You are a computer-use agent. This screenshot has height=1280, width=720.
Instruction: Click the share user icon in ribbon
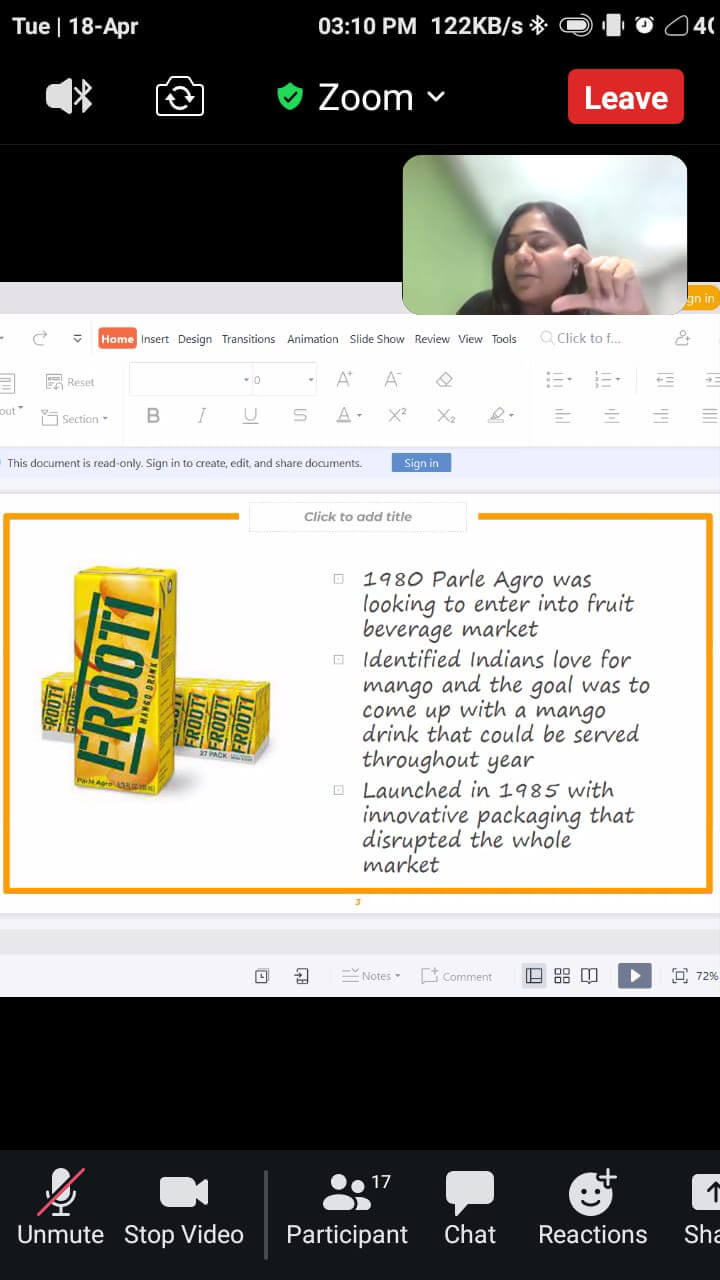coord(683,338)
